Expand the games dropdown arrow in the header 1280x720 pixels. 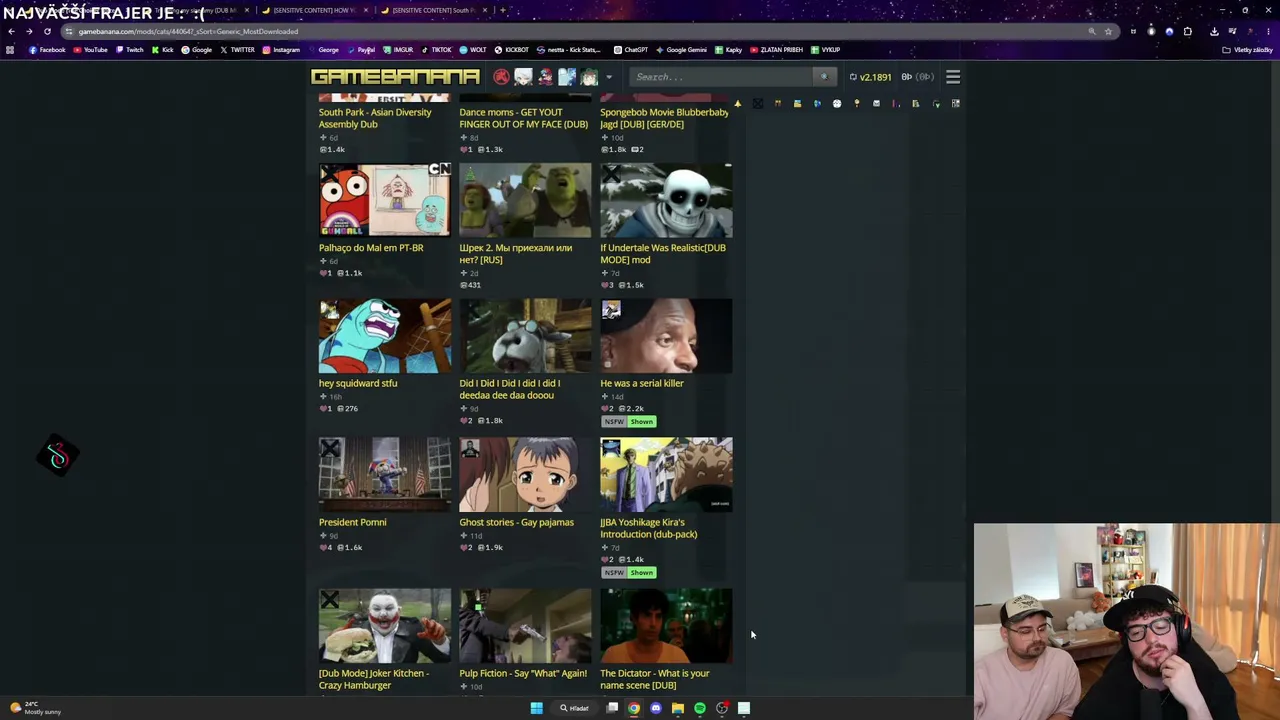[x=608, y=77]
